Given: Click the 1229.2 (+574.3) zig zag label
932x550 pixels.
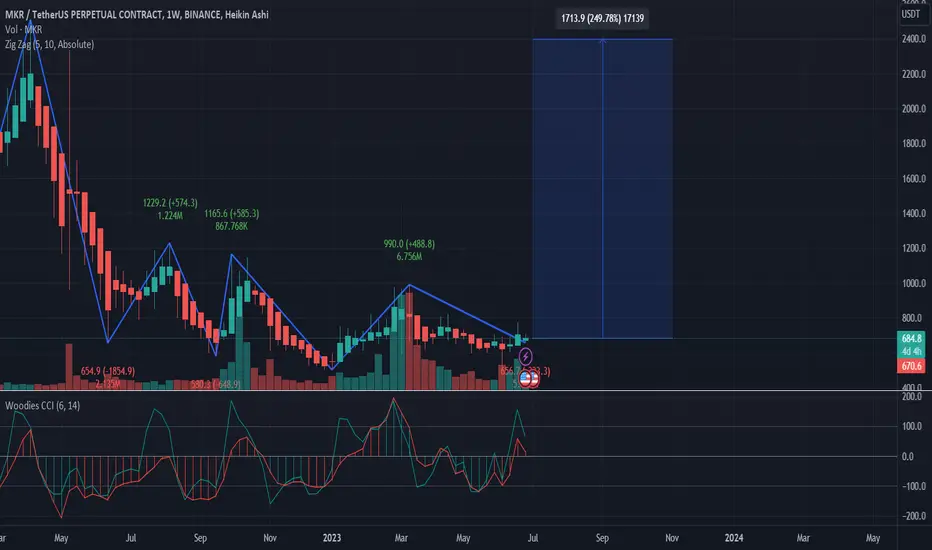Looking at the screenshot, I should coord(170,203).
